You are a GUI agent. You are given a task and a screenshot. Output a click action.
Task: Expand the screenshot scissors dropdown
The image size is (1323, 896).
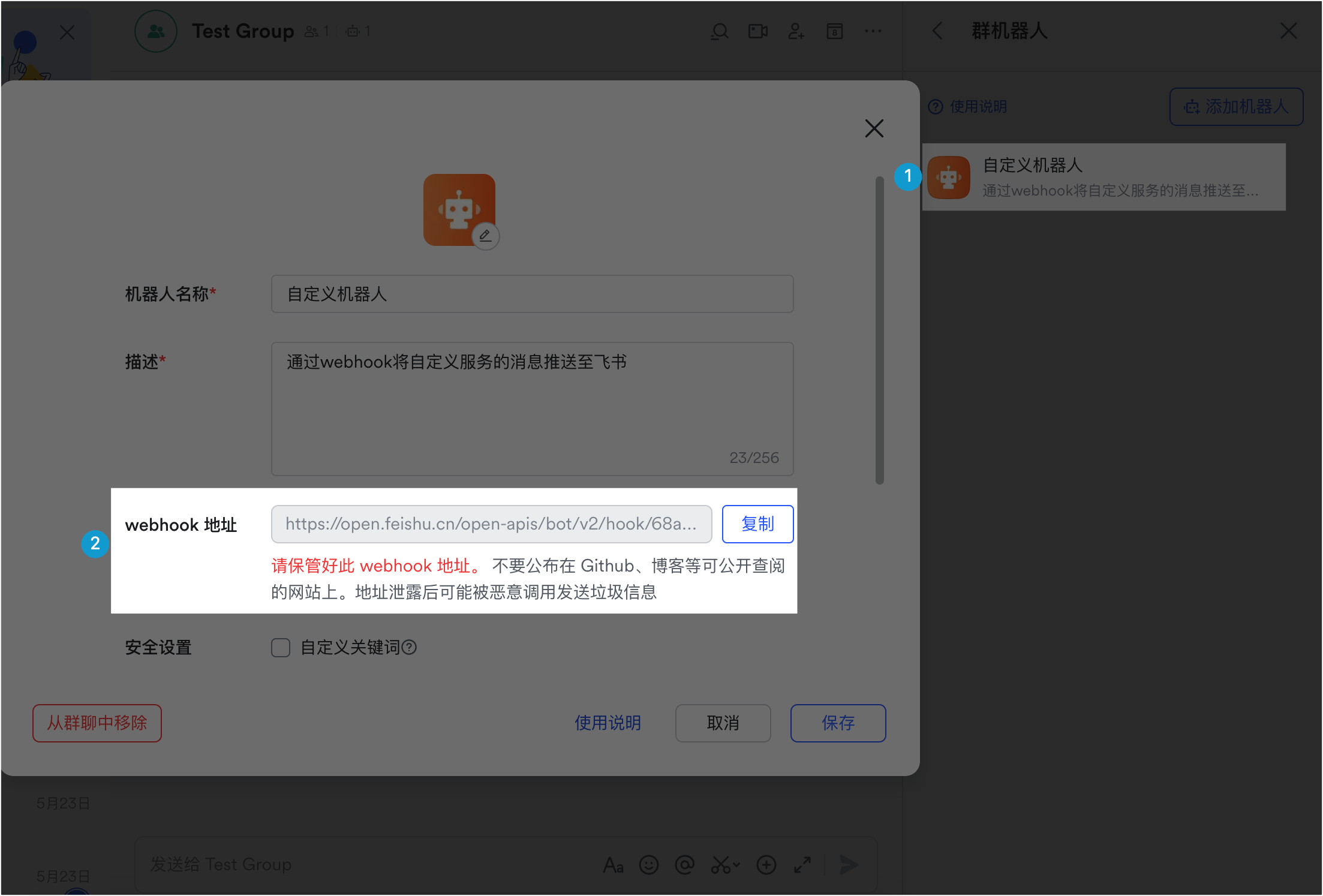pyautogui.click(x=736, y=865)
